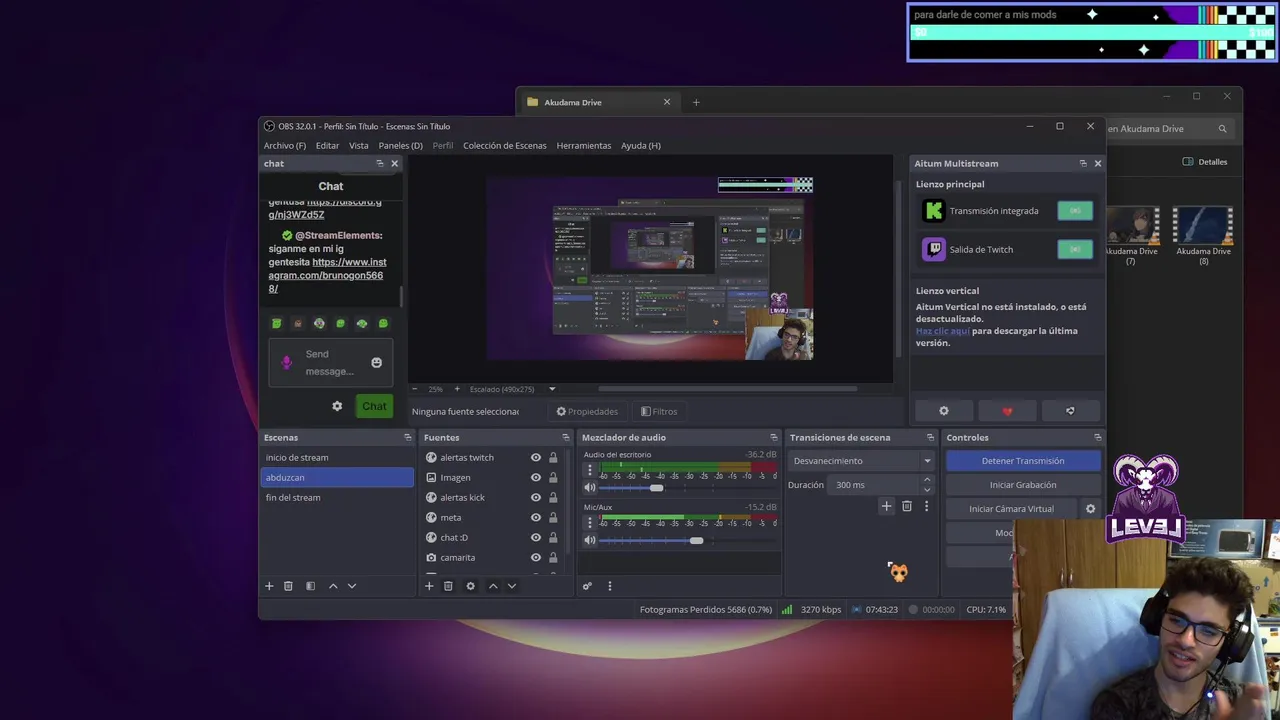Image resolution: width=1280 pixels, height=720 pixels.
Task: Toggle lock on alertas twitch source
Action: 553,457
